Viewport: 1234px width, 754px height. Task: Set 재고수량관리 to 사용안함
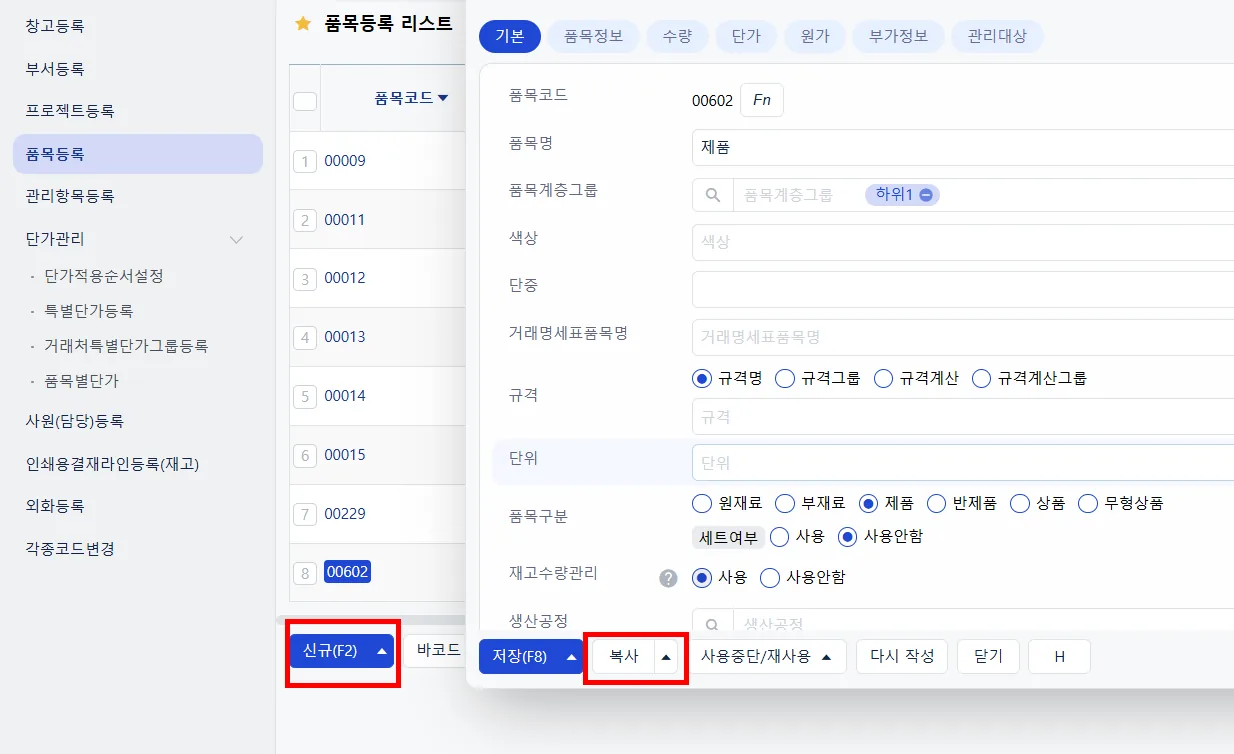click(769, 578)
